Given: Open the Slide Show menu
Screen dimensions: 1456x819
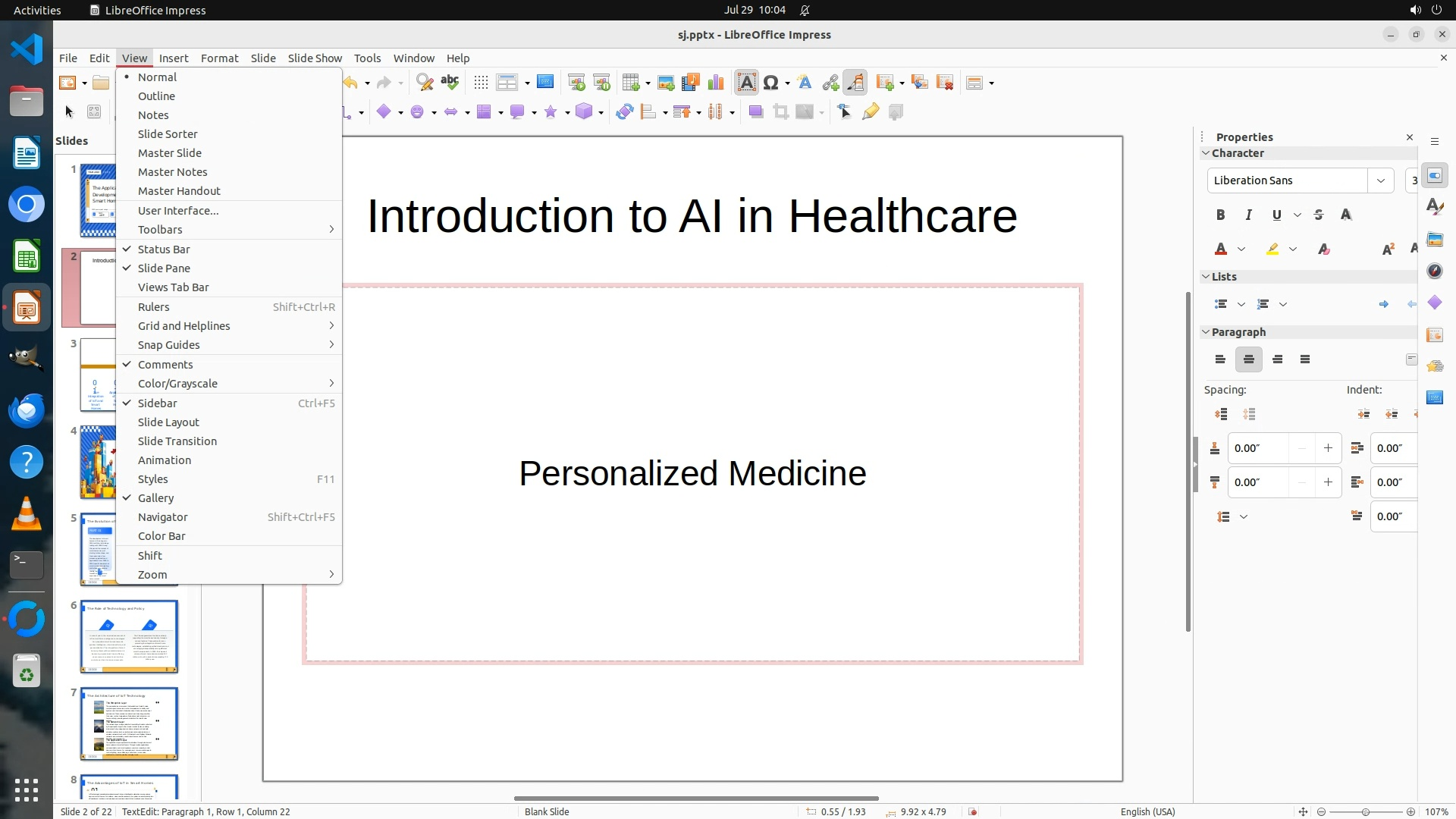Looking at the screenshot, I should click(x=314, y=58).
